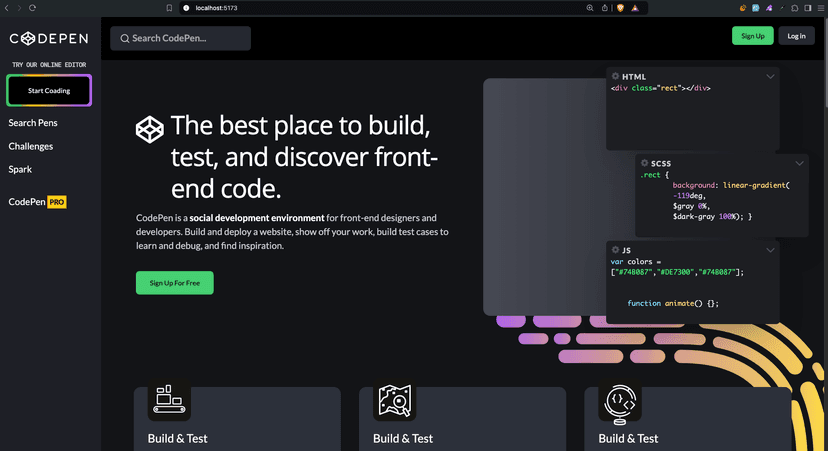Open Spark in the sidebar
The height and width of the screenshot is (451, 828).
tap(20, 170)
